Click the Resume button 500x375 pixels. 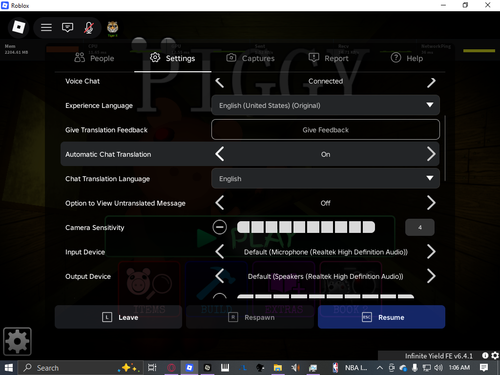(381, 317)
